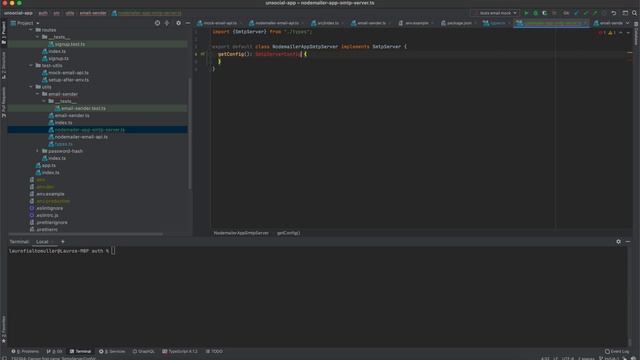Open TypeScript tool window in bottom bar

180,351
